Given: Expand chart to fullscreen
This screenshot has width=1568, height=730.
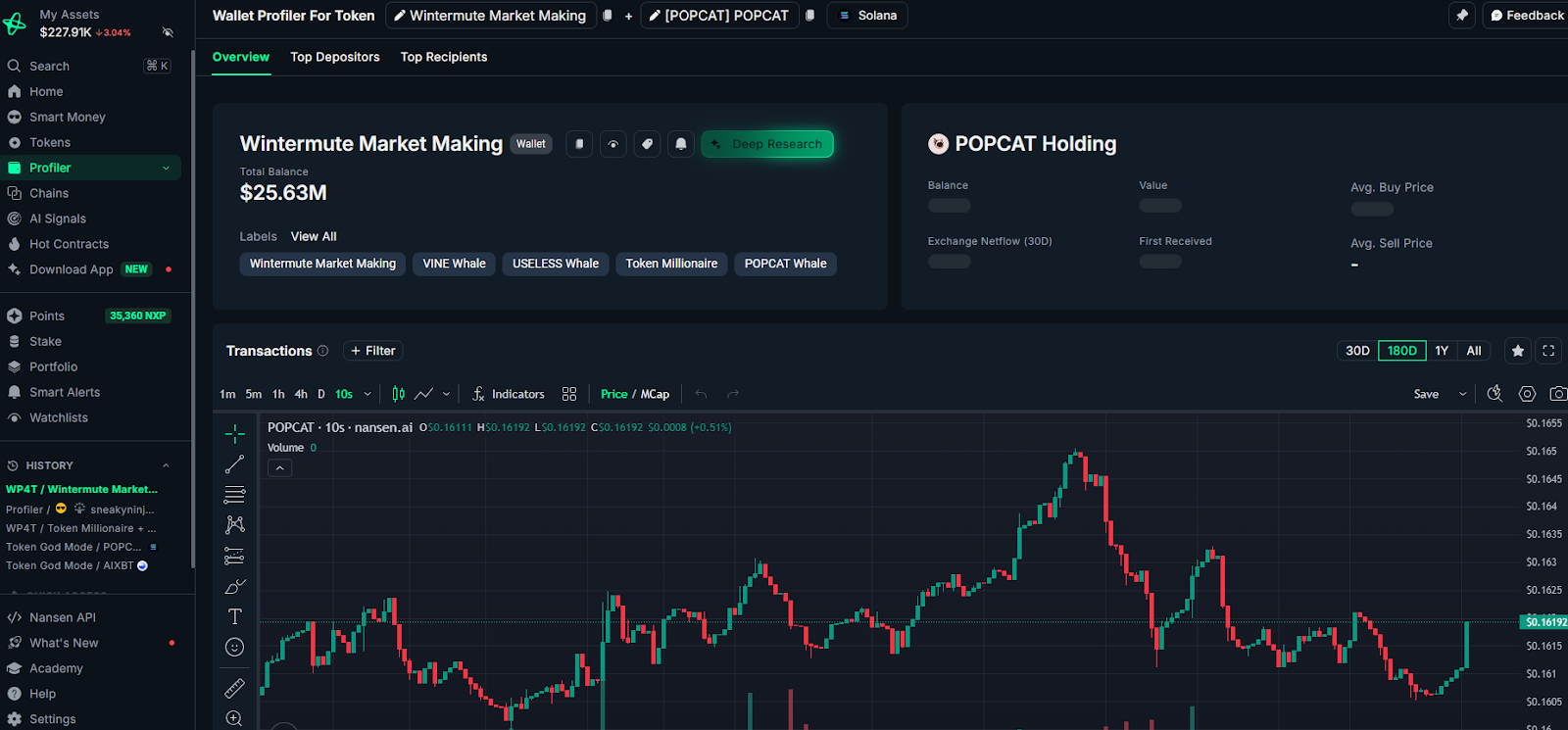Looking at the screenshot, I should click(x=1548, y=351).
